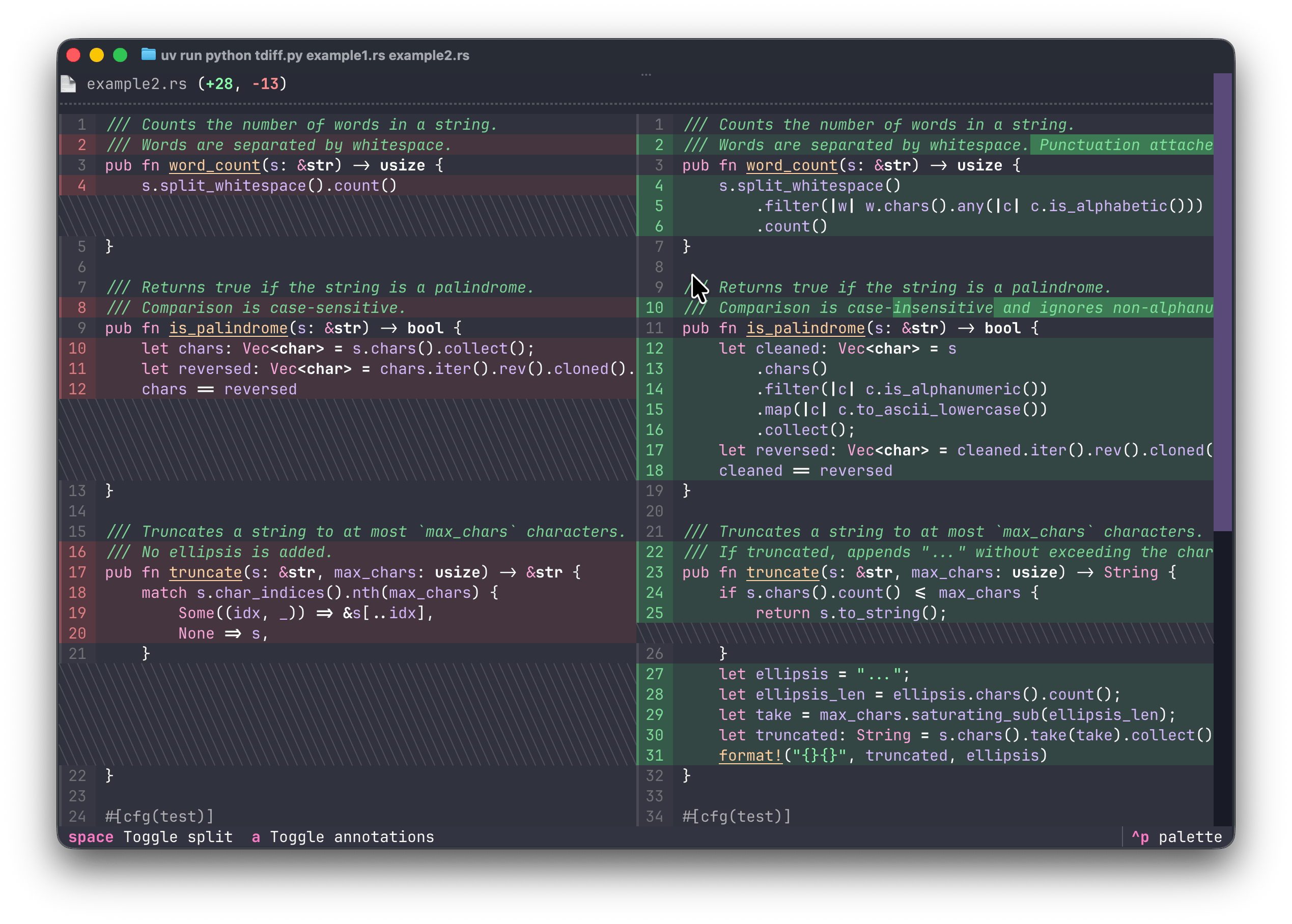The width and height of the screenshot is (1292, 924).
Task: Click removed line number 4 in left gutter
Action: click(81, 186)
